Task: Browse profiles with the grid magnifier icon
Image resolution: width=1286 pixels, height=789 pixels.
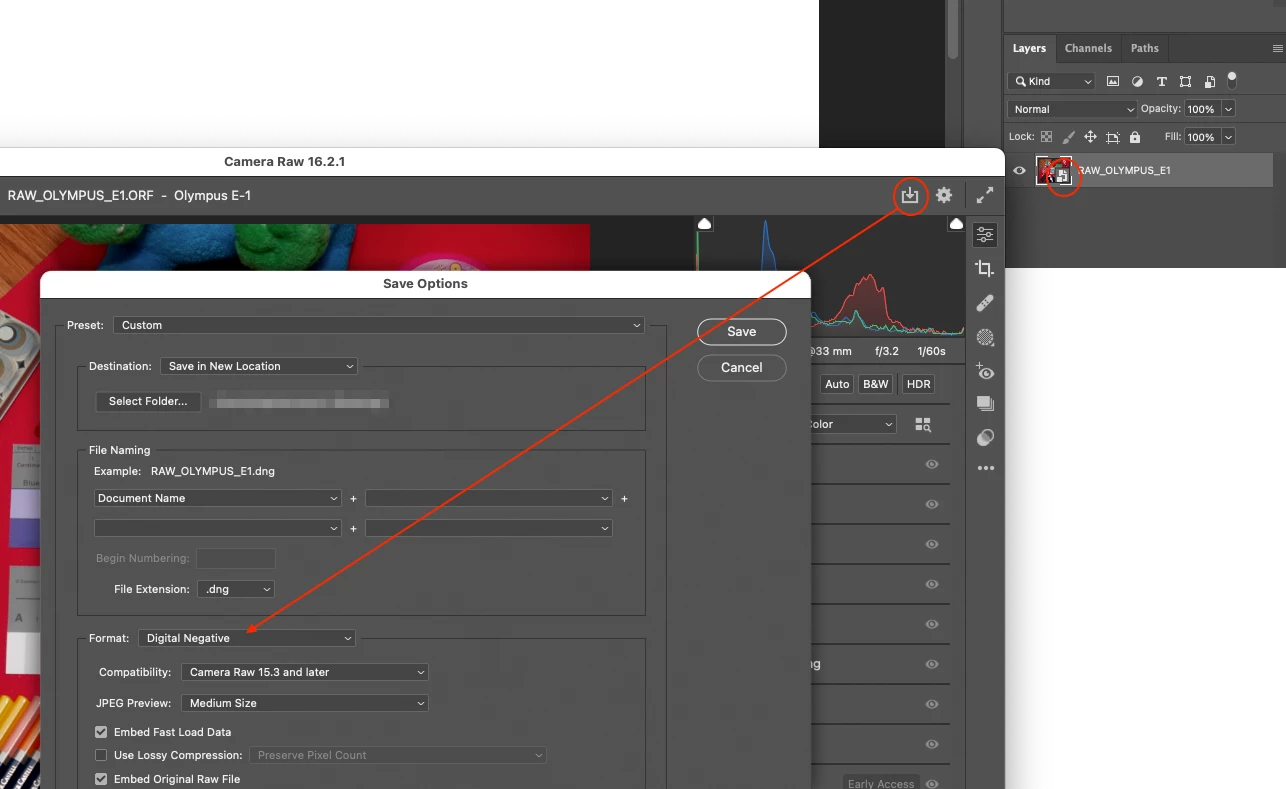Action: [x=923, y=425]
